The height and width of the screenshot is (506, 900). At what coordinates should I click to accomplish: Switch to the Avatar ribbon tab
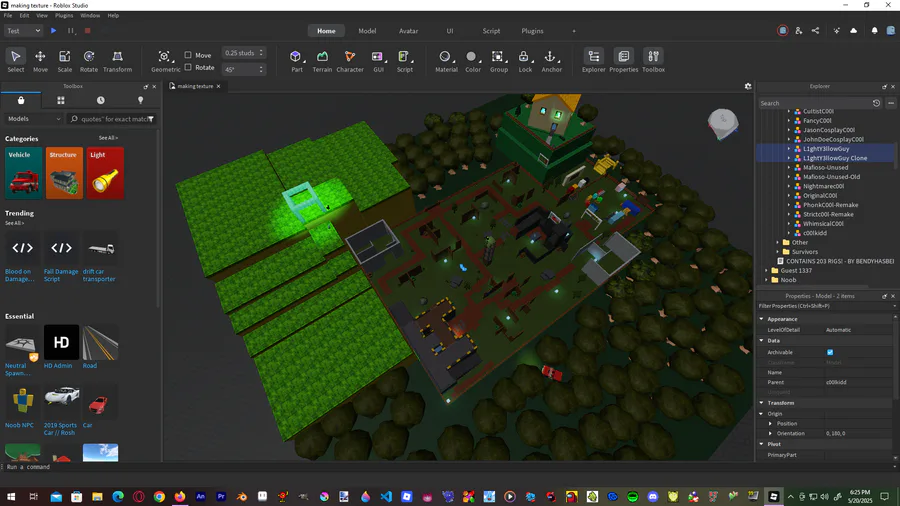tap(408, 31)
